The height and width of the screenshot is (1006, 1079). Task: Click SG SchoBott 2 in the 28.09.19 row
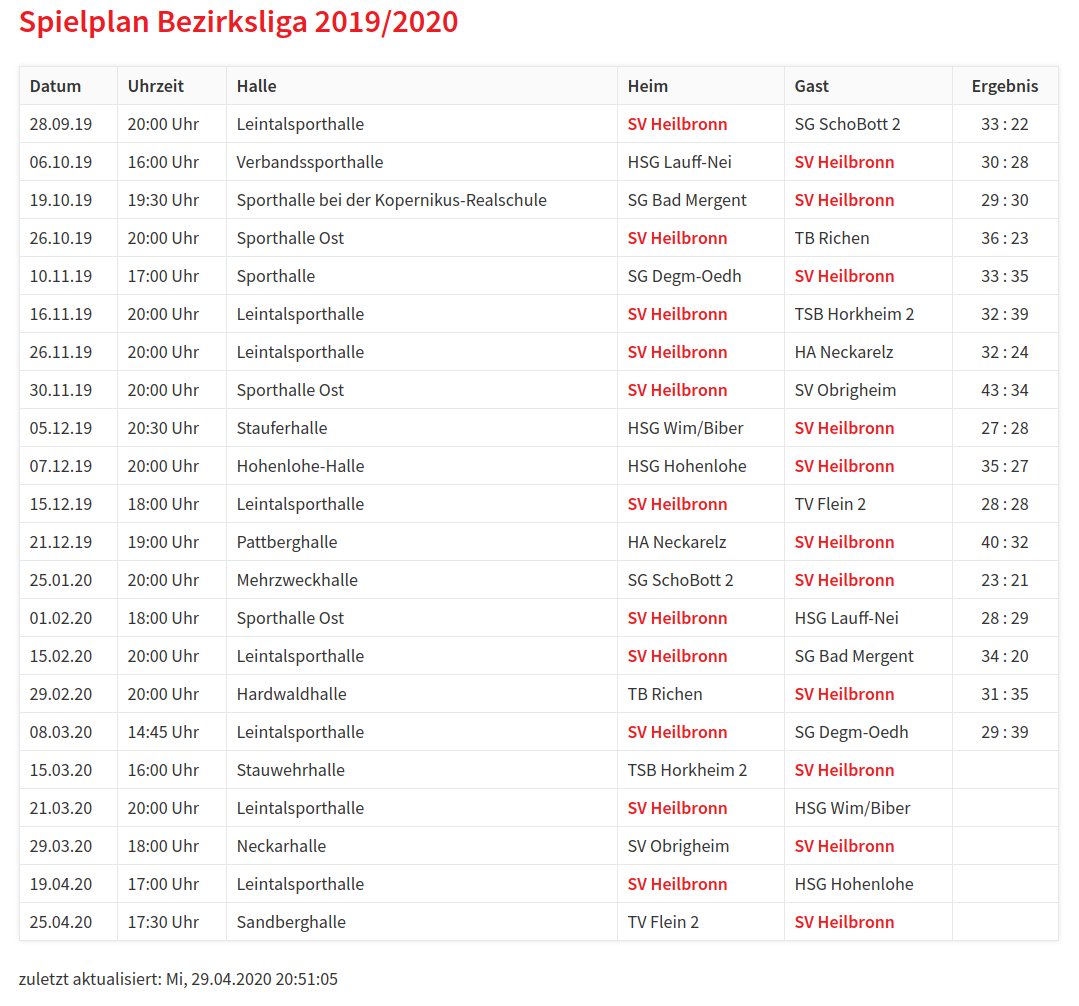pos(847,124)
